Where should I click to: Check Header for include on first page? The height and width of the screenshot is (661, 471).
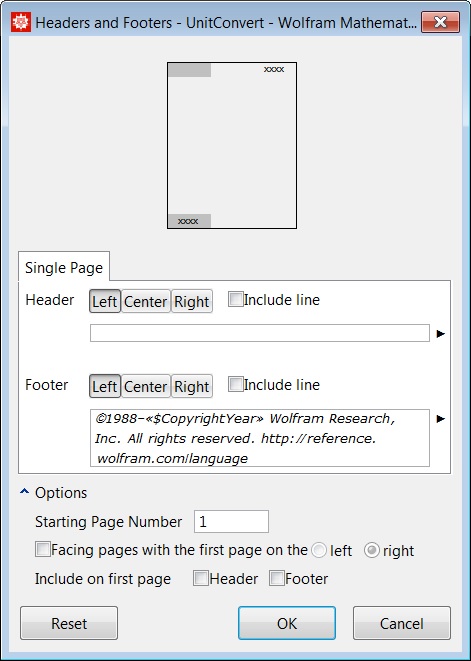(x=200, y=578)
